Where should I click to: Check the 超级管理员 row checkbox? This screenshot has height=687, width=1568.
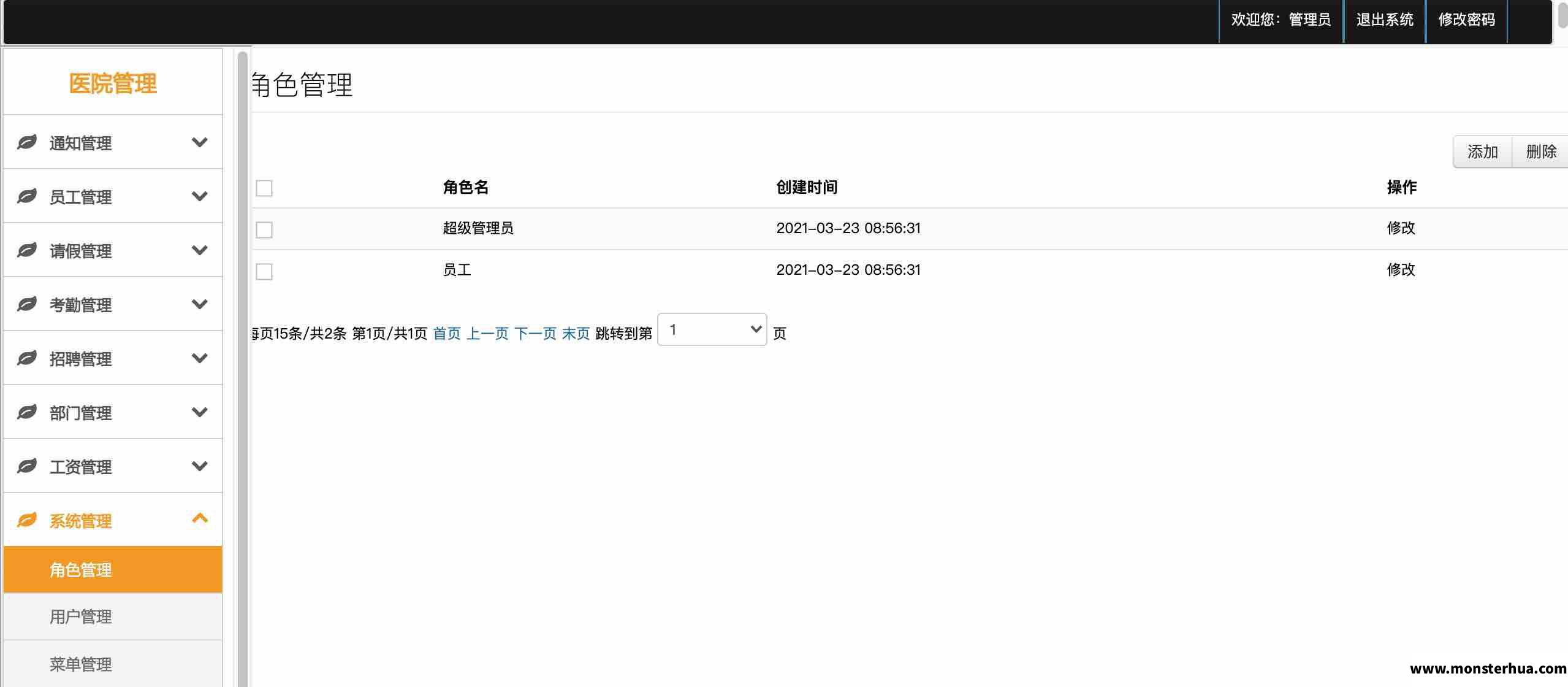[264, 230]
